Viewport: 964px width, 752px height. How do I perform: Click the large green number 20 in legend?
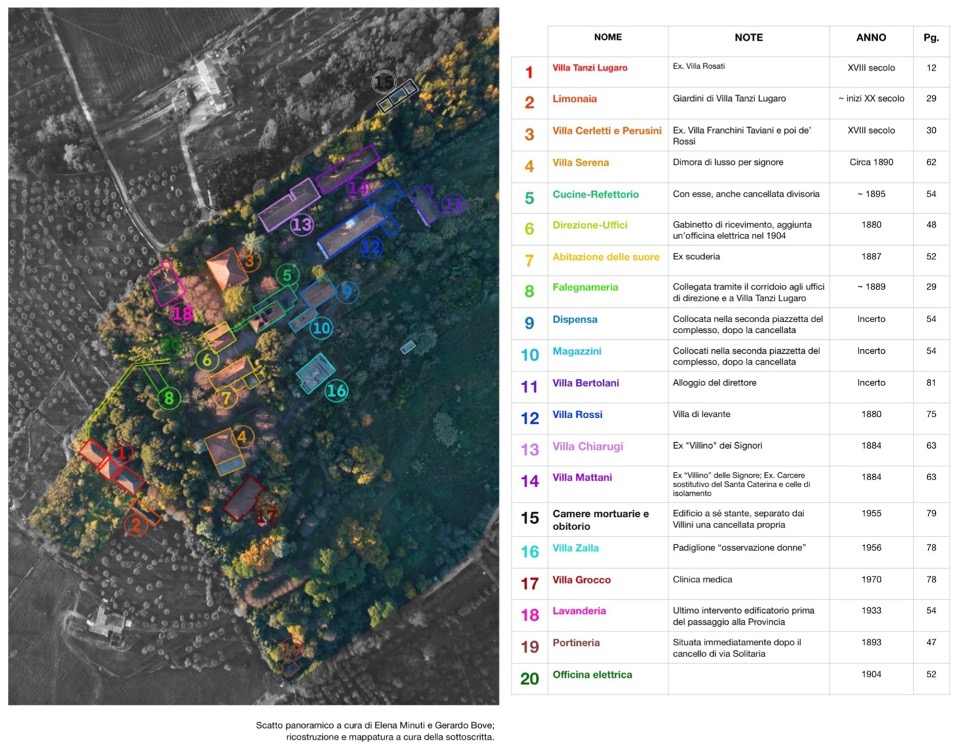529,679
